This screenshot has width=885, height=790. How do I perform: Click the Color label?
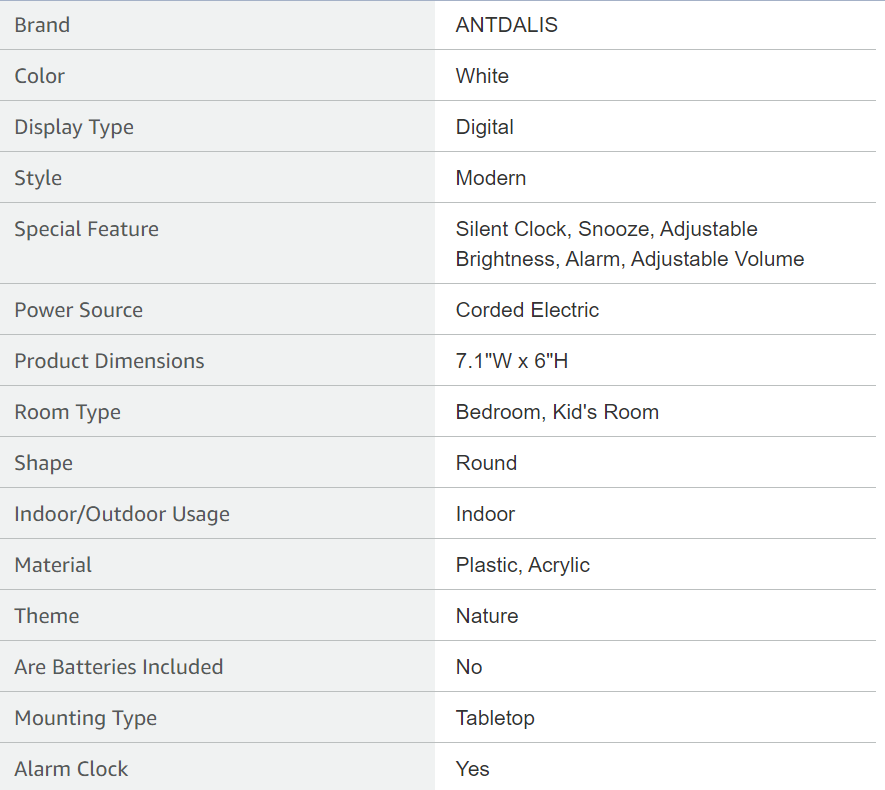pos(39,76)
